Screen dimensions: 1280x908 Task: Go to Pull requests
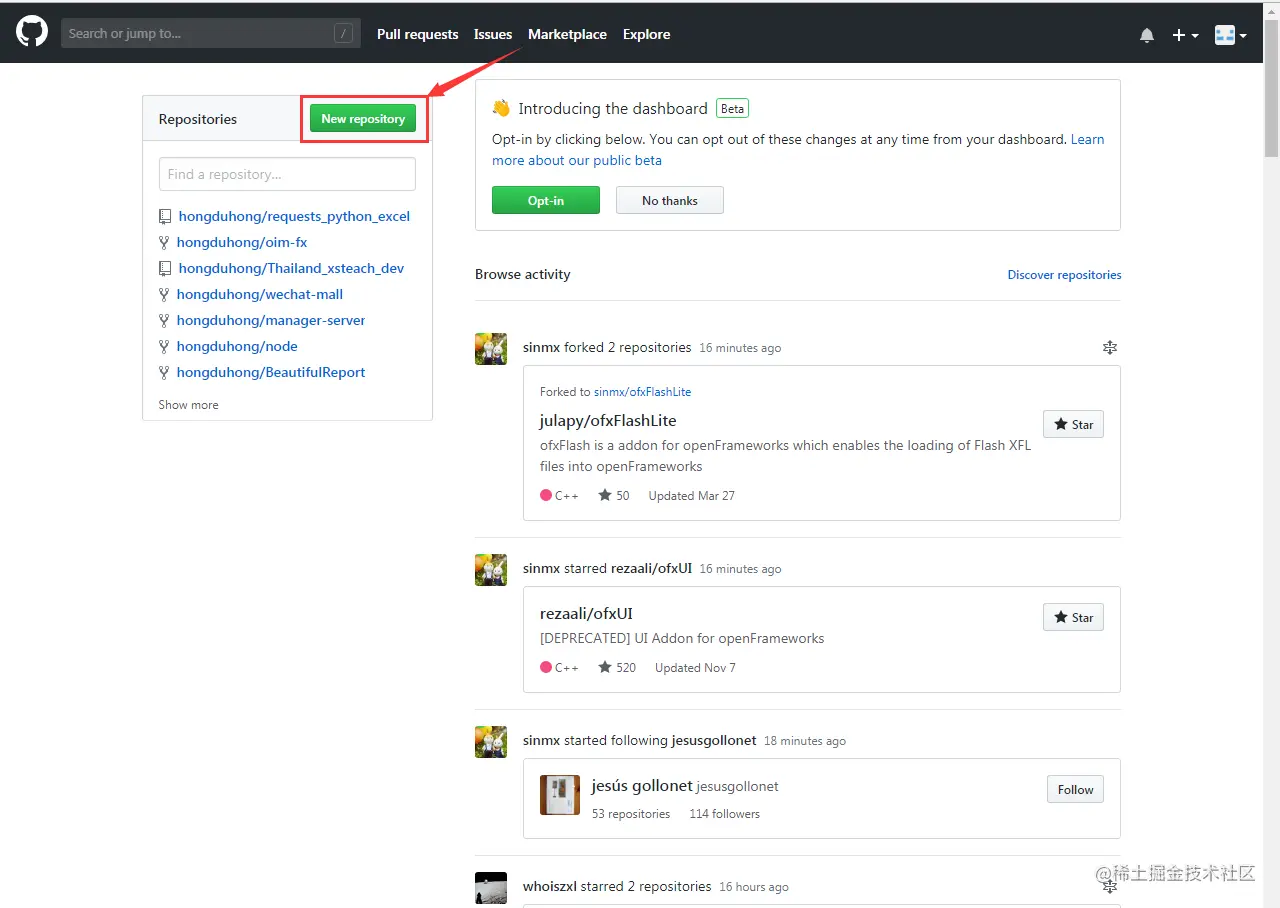tap(417, 34)
